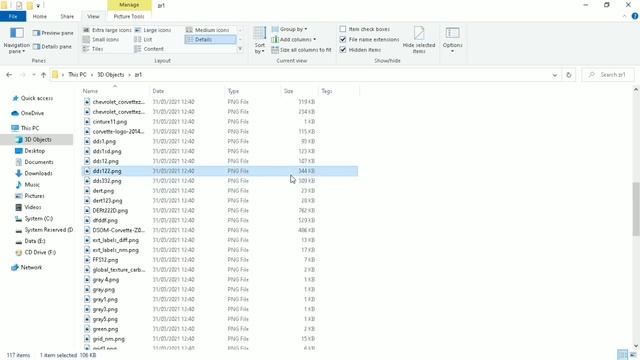Open Documents in navigation pane
640x360 pixels.
pyautogui.click(x=35, y=162)
